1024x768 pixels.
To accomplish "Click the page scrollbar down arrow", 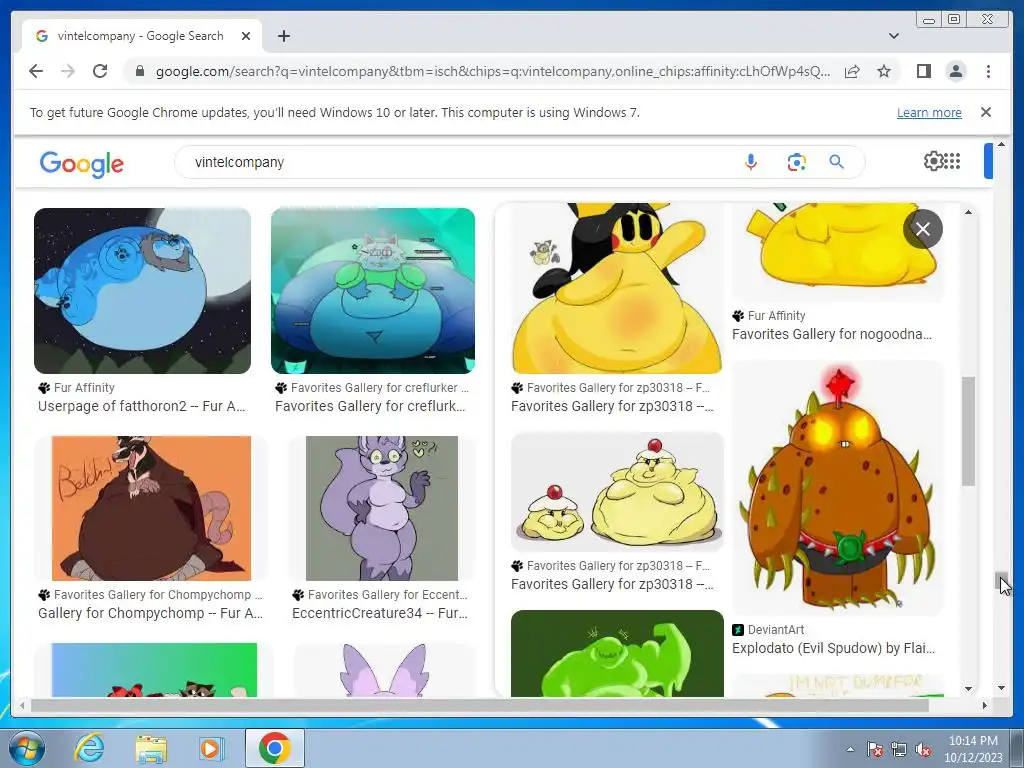I will tap(1001, 688).
